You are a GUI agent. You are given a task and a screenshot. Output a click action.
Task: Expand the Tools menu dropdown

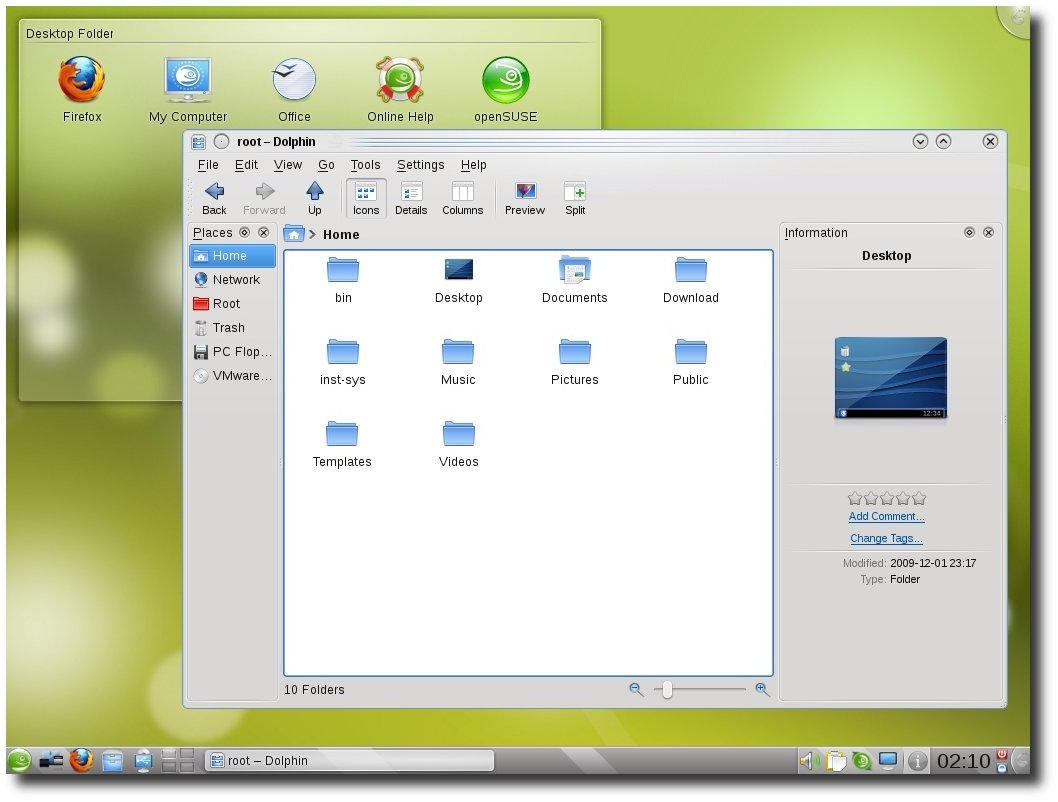pos(365,165)
